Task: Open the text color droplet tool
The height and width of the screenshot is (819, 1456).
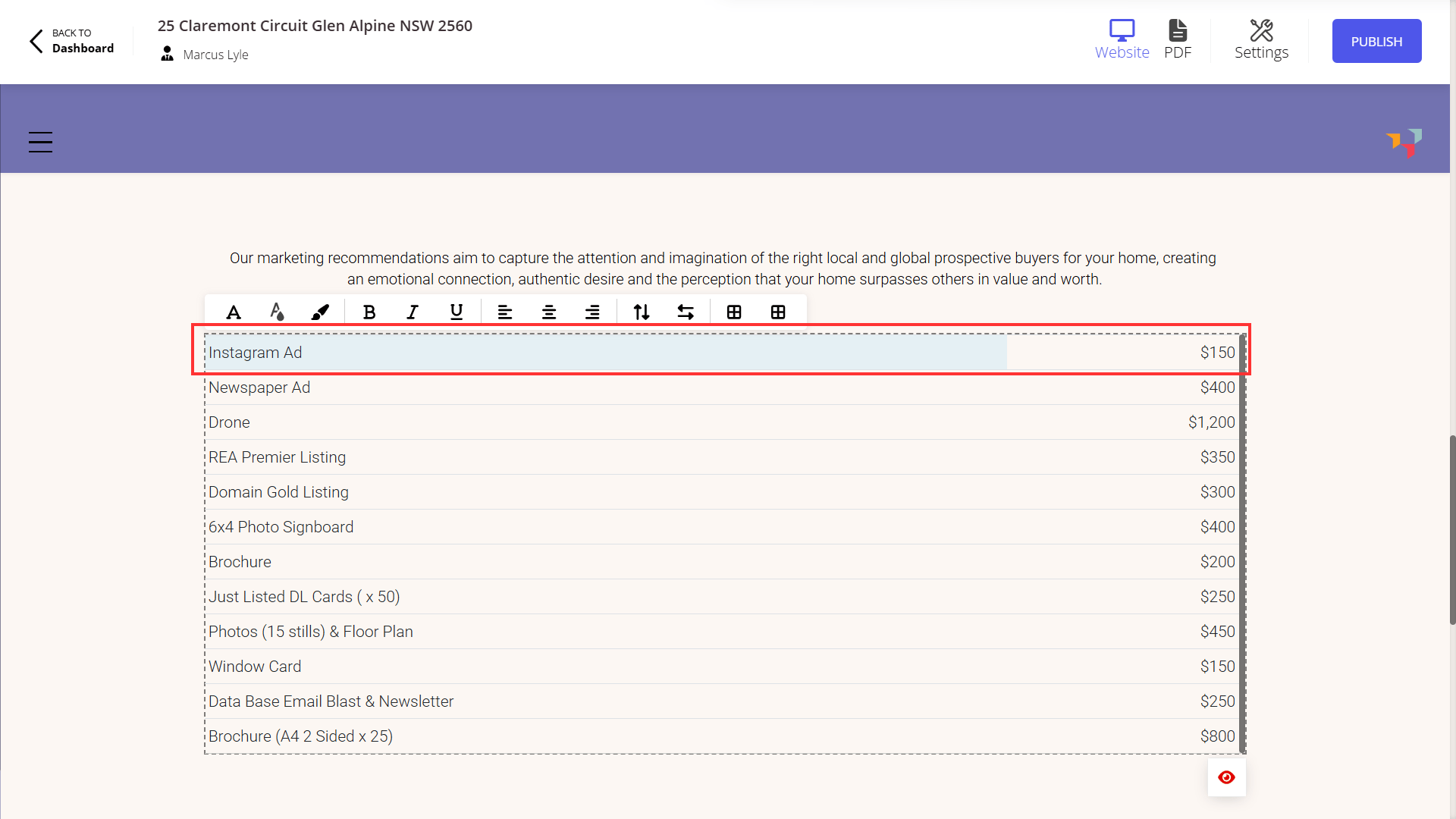Action: pyautogui.click(x=277, y=312)
